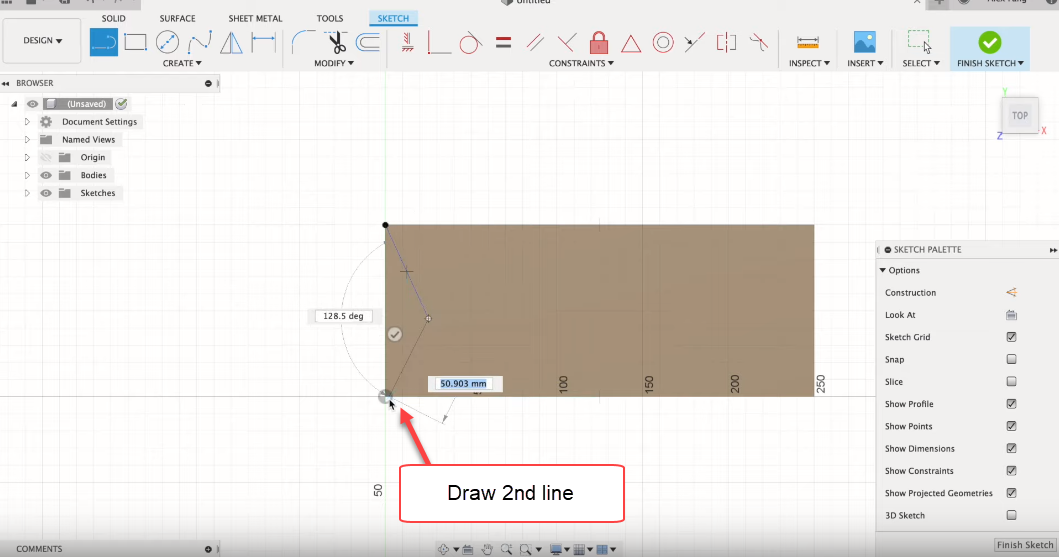Select the Center Diameter Circle tool
This screenshot has height=557, width=1059.
167,43
